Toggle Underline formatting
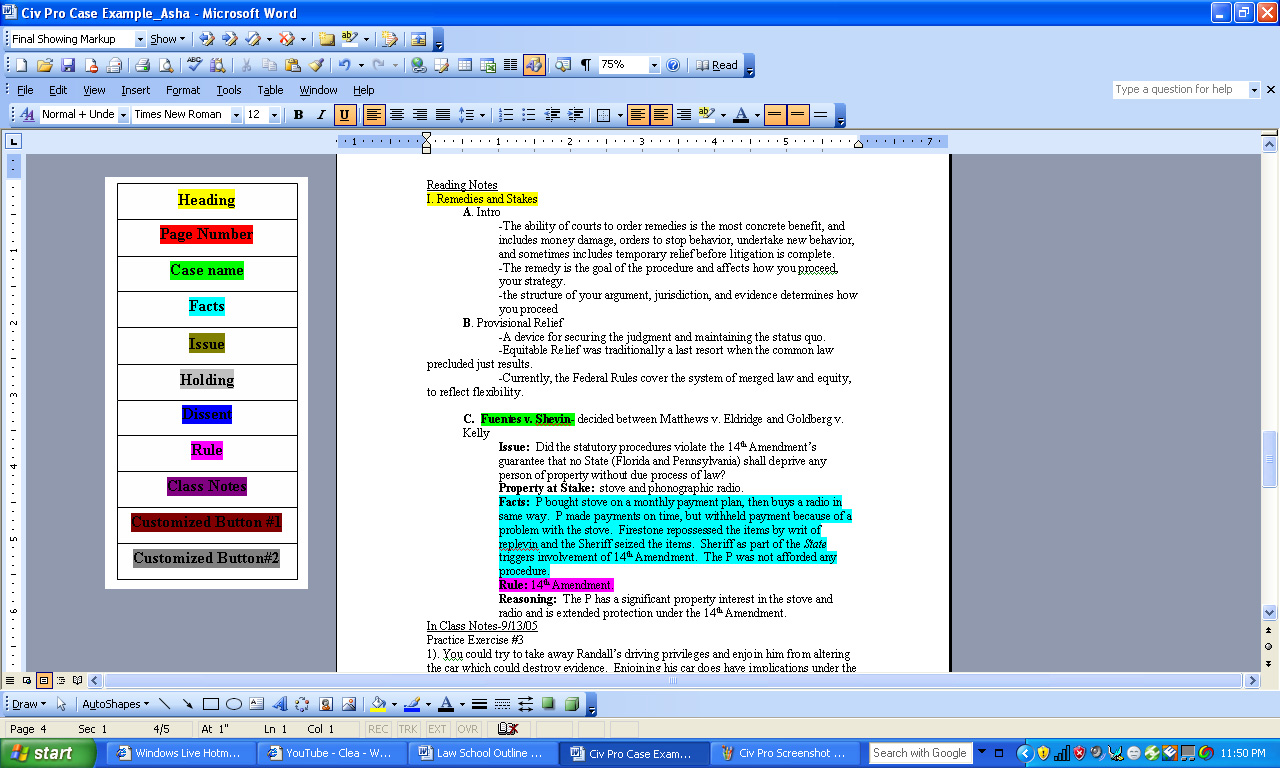Viewport: 1280px width, 768px height. point(344,115)
